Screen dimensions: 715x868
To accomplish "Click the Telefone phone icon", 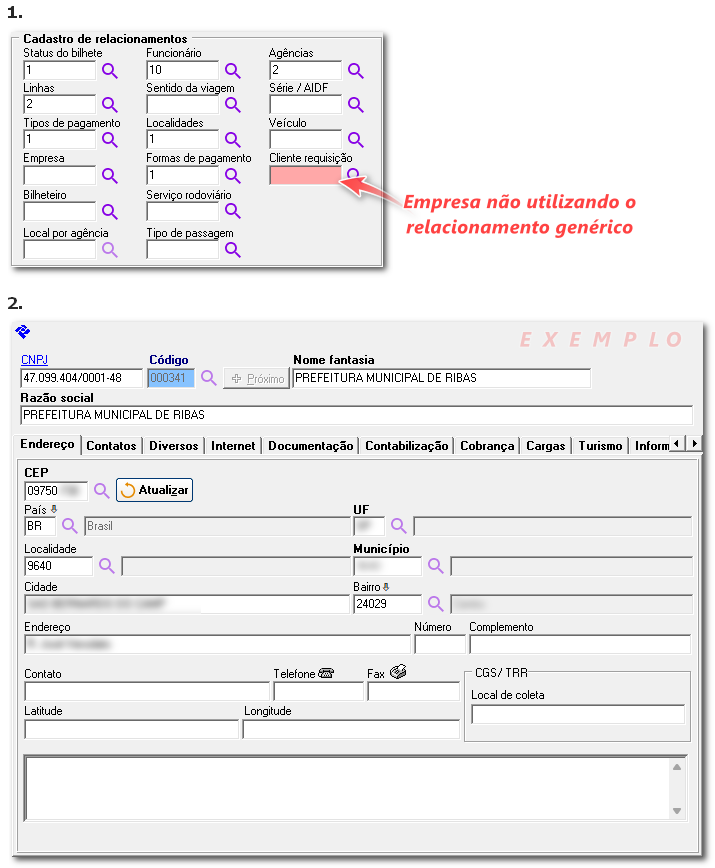I will (x=326, y=673).
